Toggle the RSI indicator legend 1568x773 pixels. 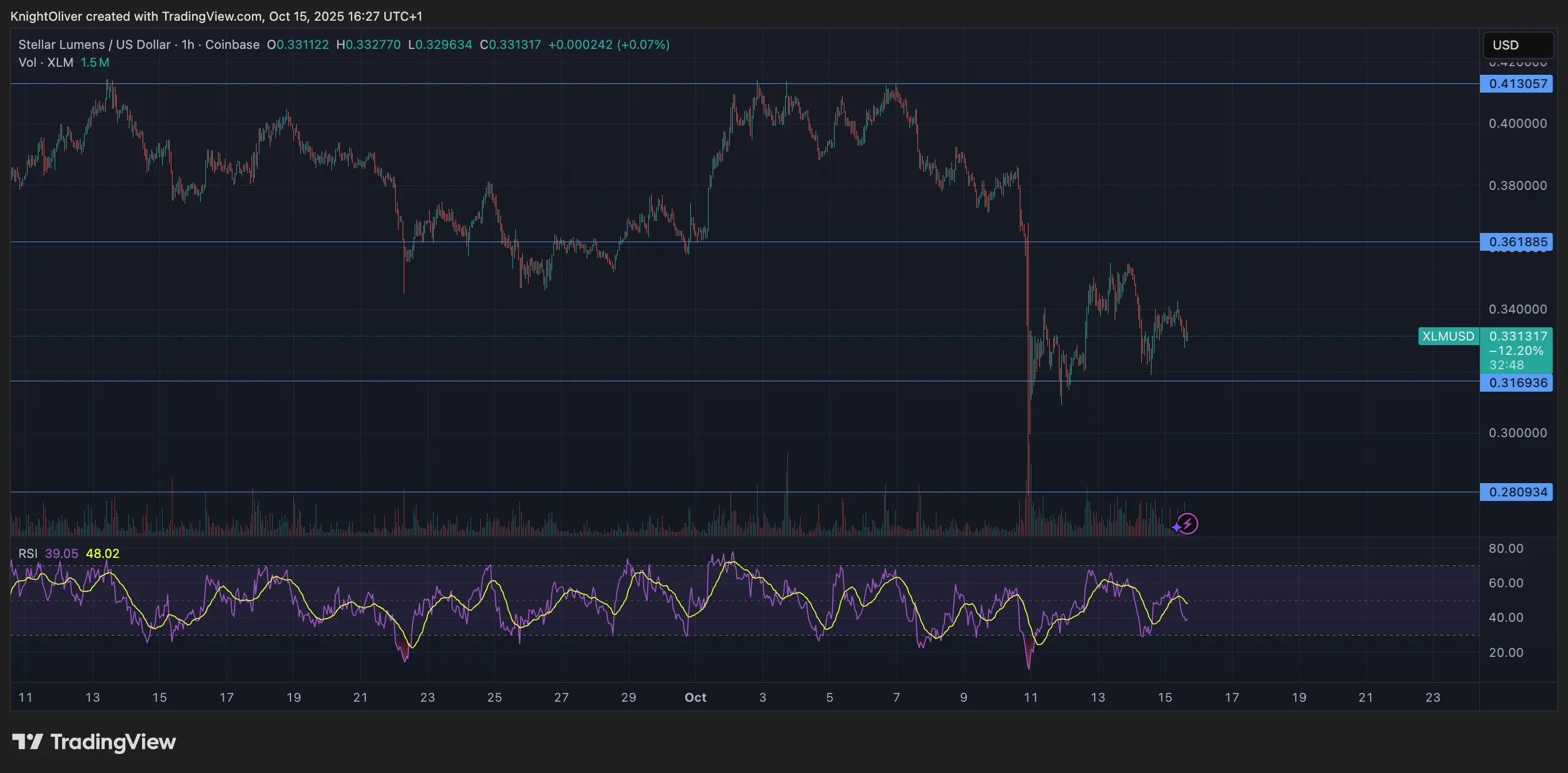point(28,554)
